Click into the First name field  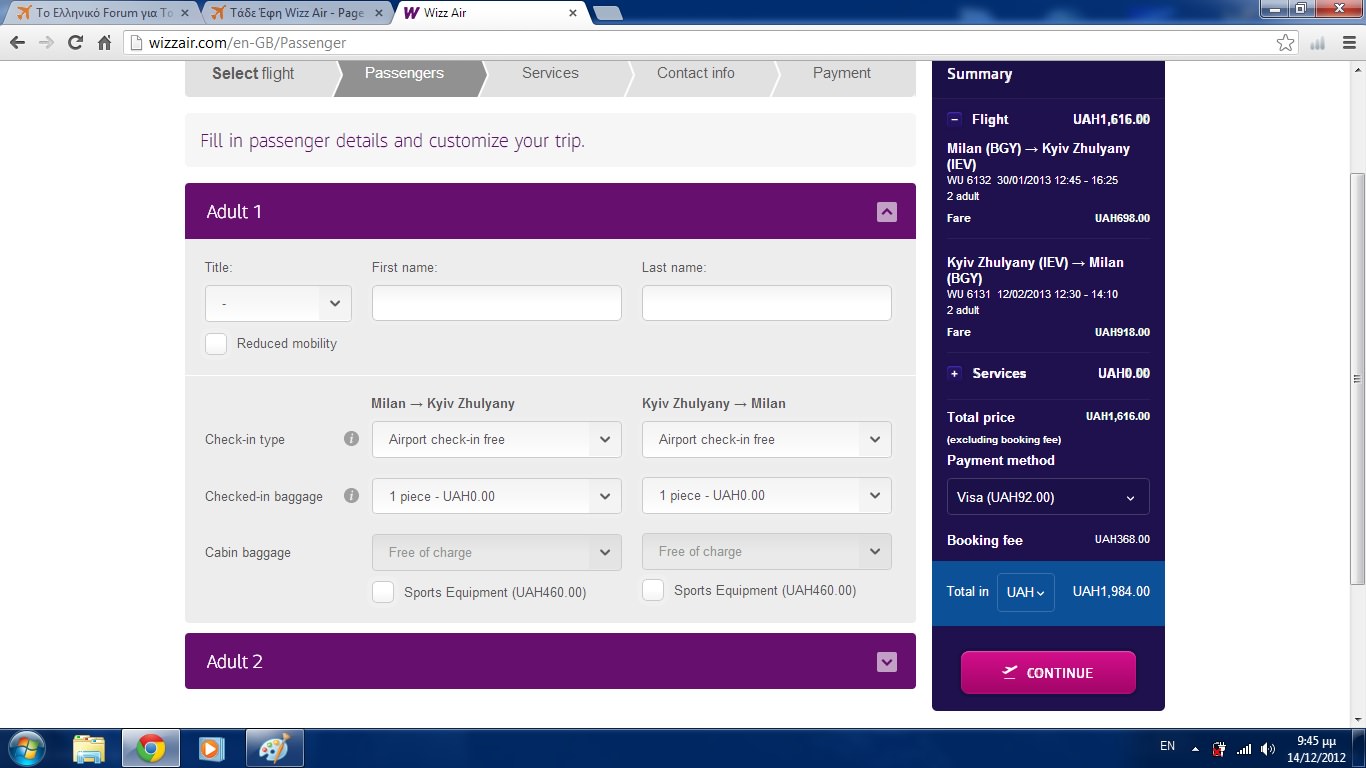(x=497, y=303)
